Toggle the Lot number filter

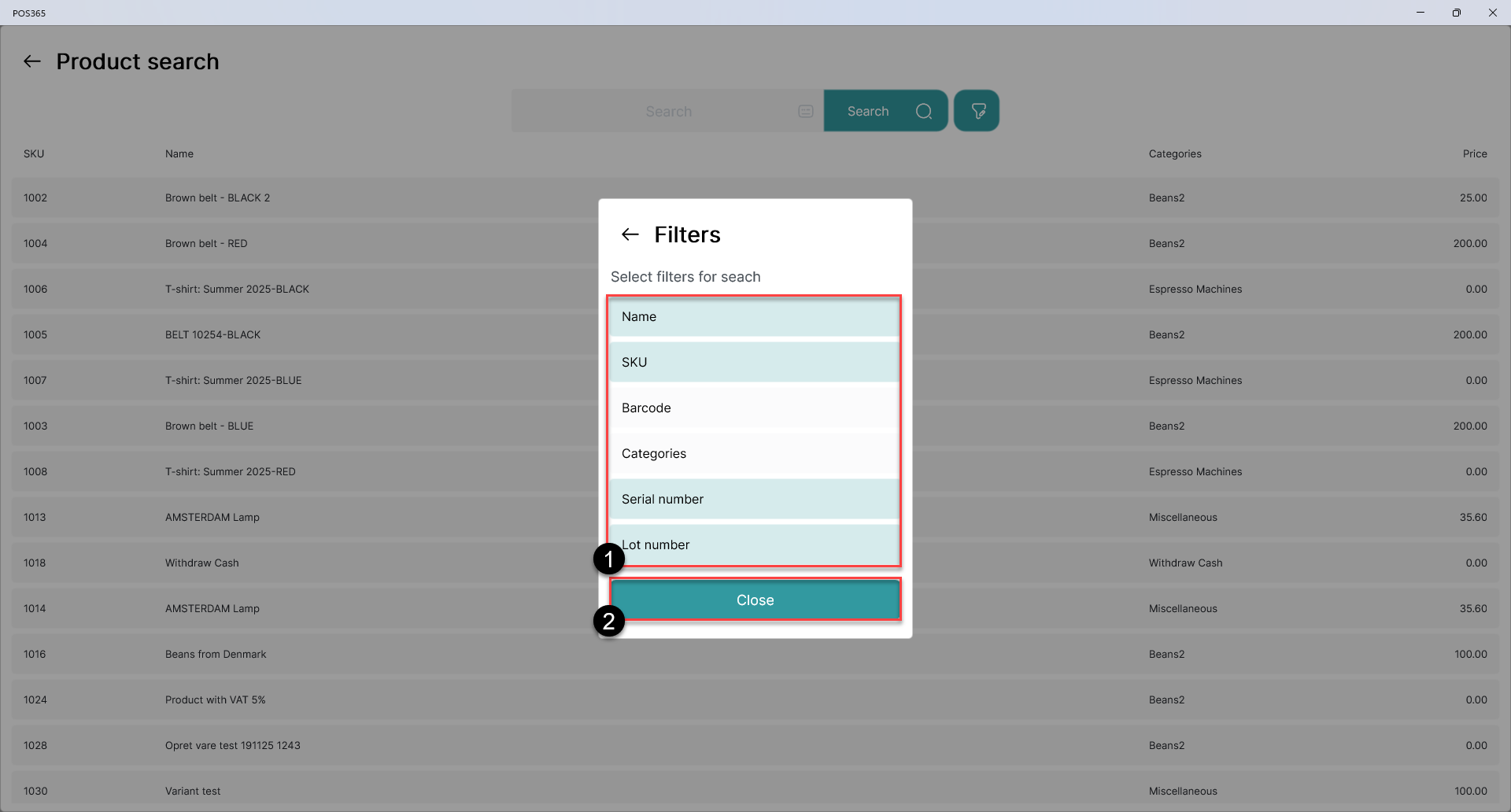(754, 544)
